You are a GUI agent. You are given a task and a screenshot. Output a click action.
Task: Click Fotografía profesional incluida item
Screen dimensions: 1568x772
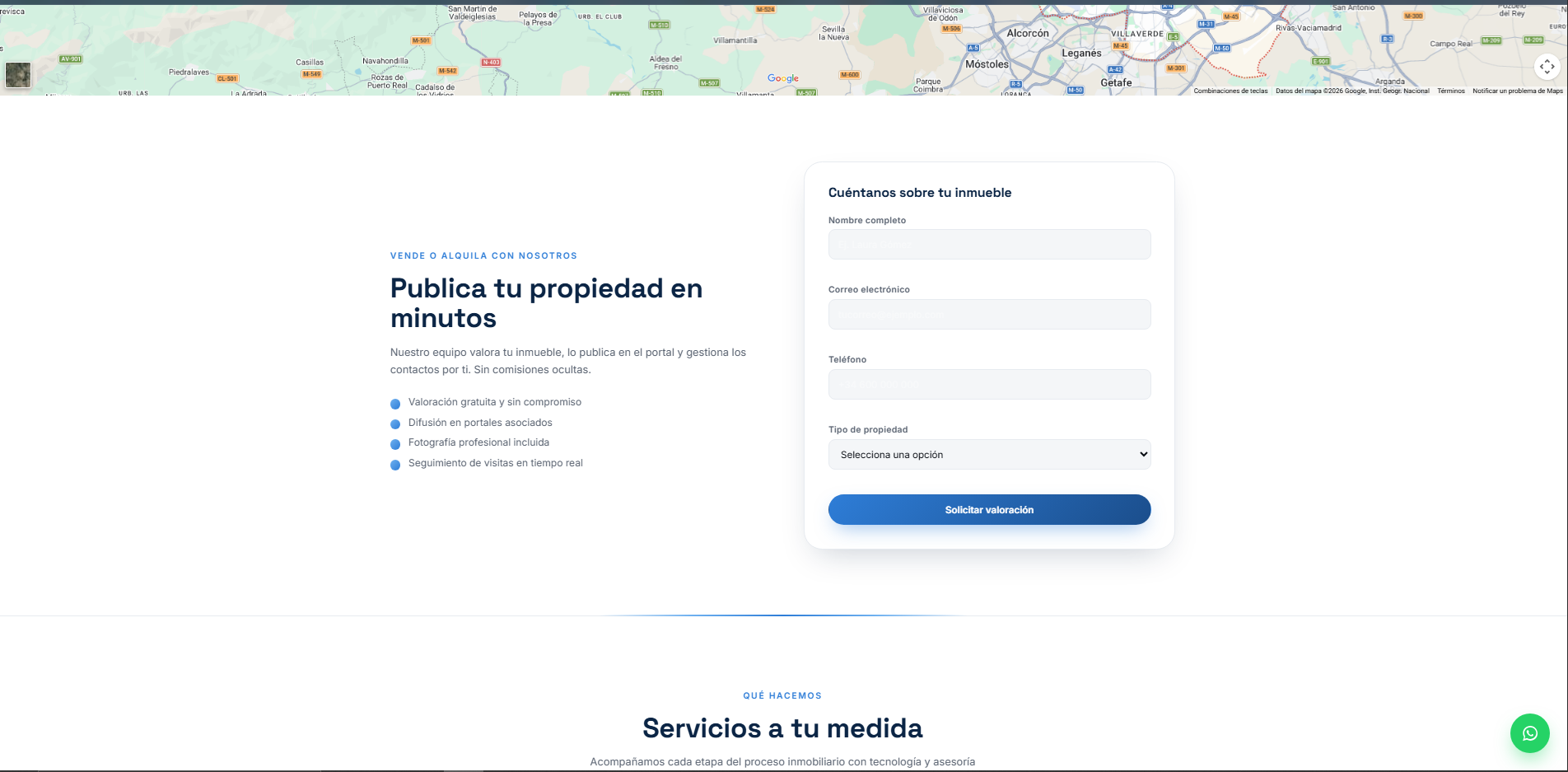click(x=478, y=442)
